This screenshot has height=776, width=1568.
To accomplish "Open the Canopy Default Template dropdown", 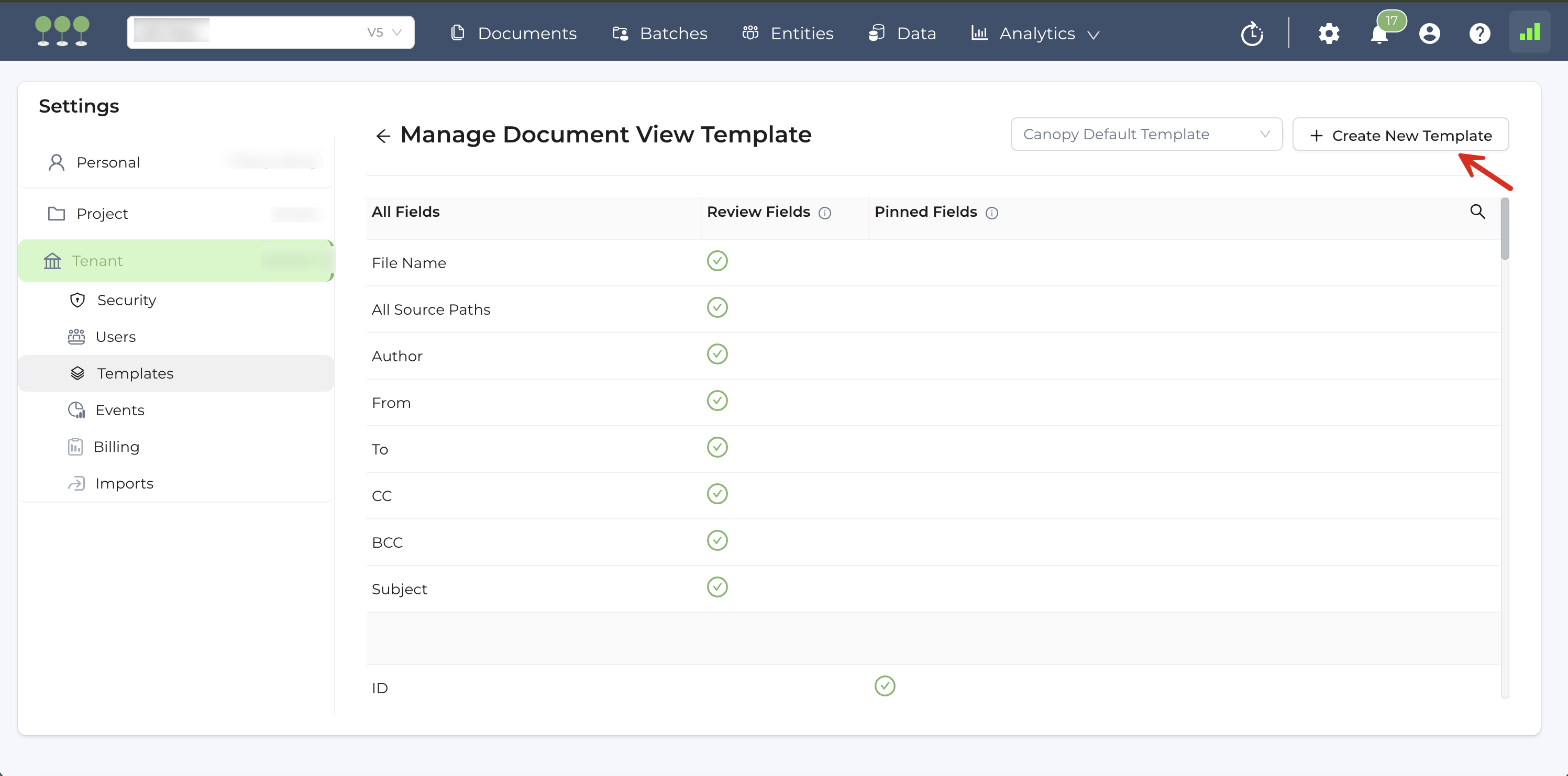I will 1146,135.
